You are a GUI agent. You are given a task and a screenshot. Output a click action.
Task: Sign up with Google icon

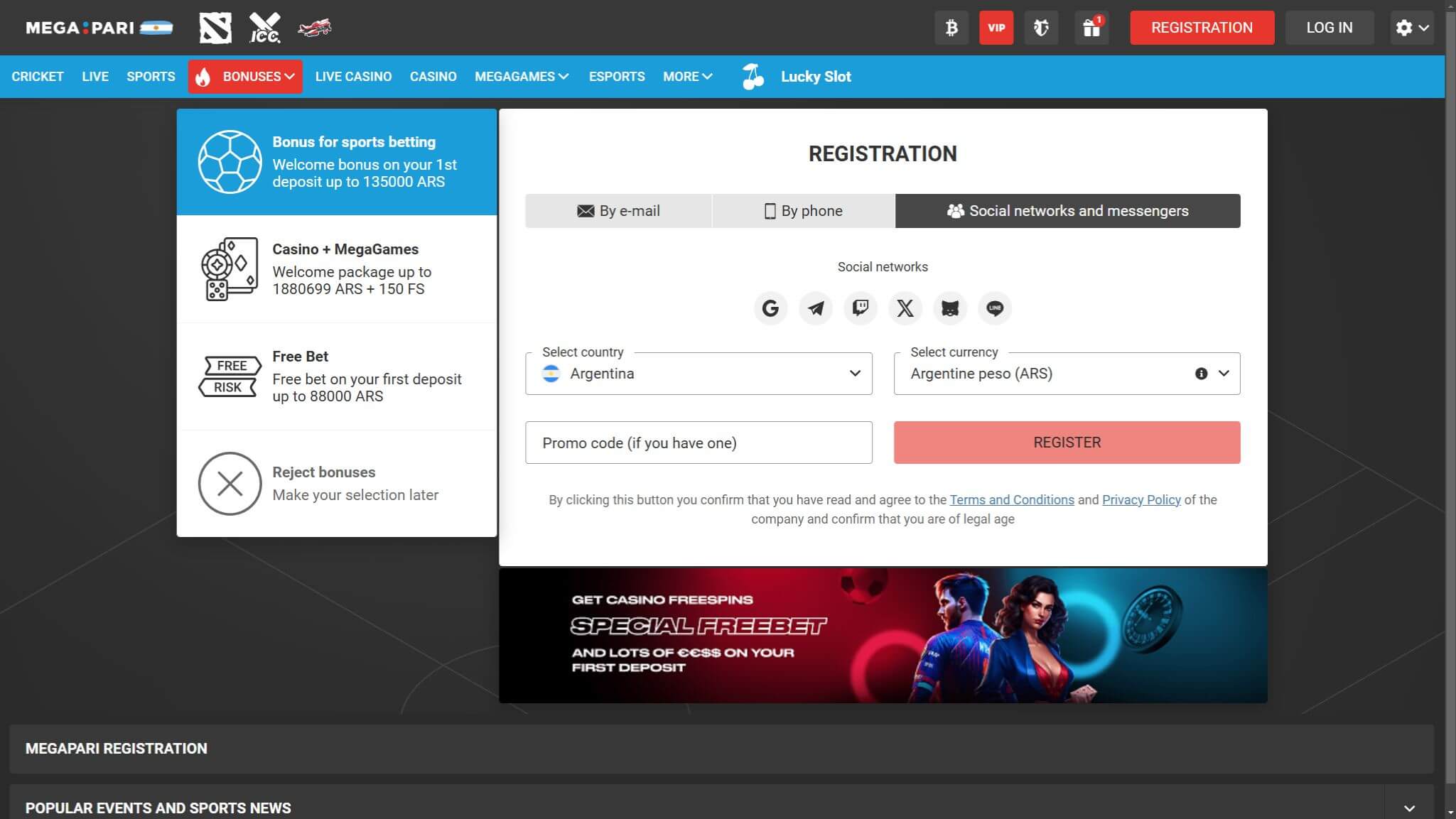[x=770, y=308]
